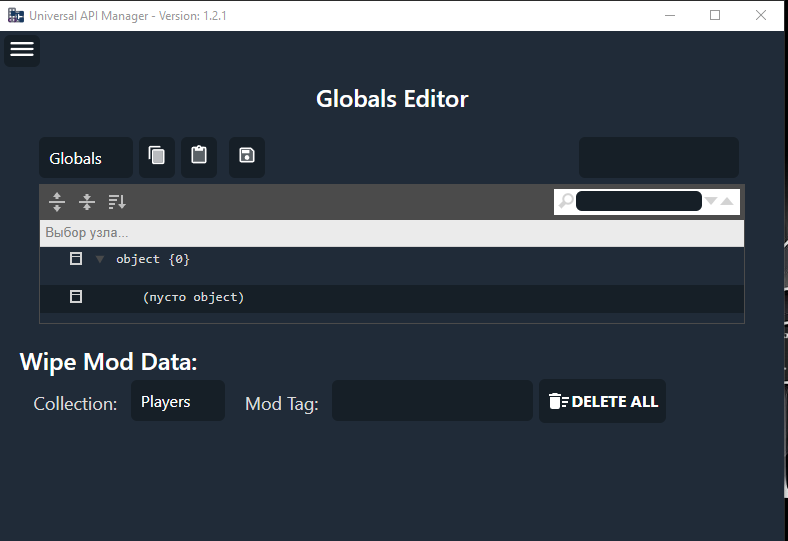
Task: Go to next search result arrow
Action: [711, 201]
